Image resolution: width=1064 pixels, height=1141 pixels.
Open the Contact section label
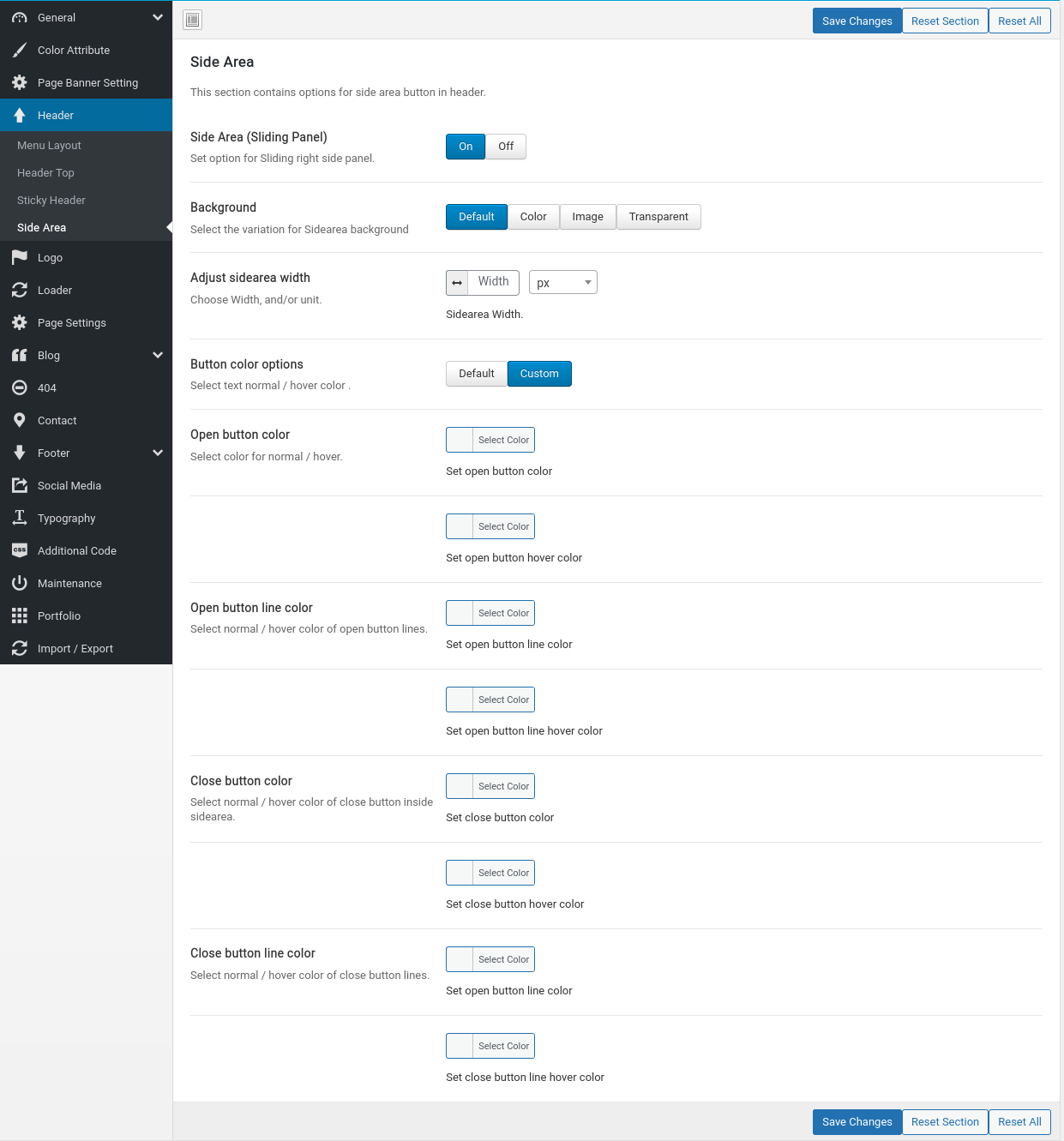click(x=57, y=420)
